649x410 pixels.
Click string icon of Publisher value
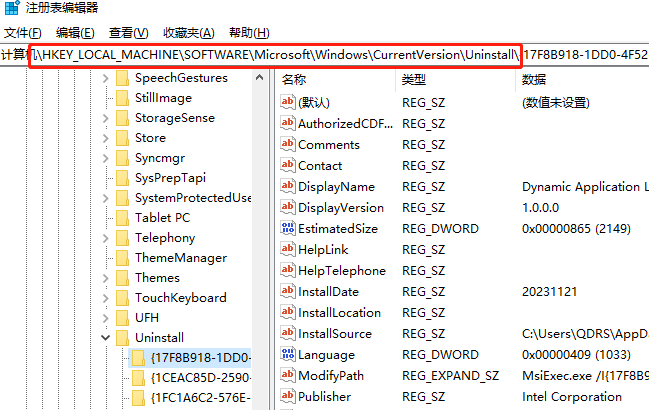pos(288,396)
